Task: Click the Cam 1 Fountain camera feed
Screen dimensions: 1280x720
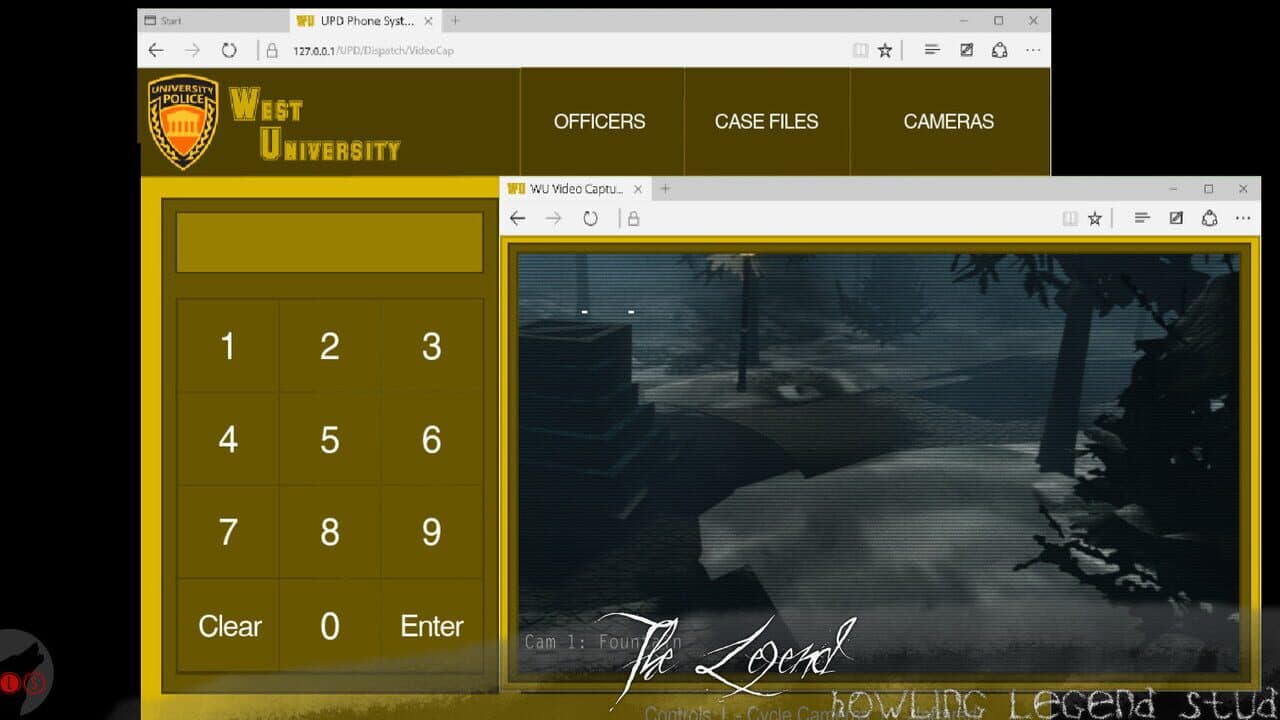Action: (x=879, y=463)
